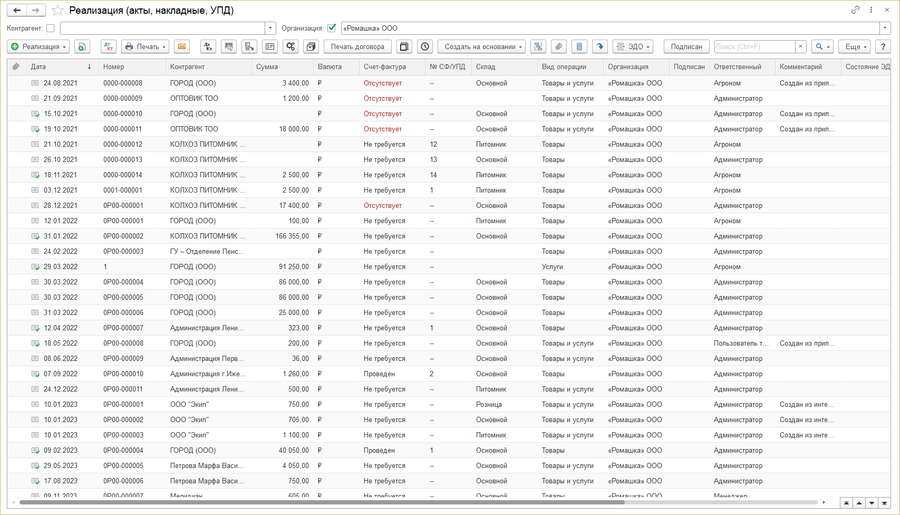This screenshot has height=515, width=900.
Task: Open the Организация filter dropdown arrow
Action: 885,28
